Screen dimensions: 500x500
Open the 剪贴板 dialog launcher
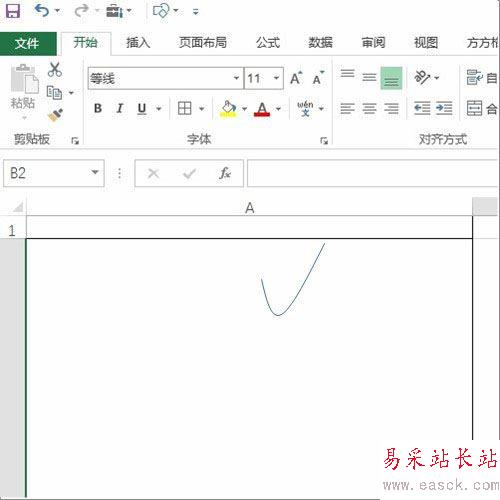[x=75, y=141]
